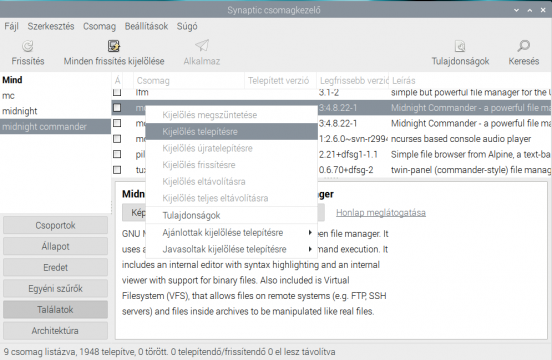Choose Kijelölés eltávolításra in context menu

pos(232,182)
